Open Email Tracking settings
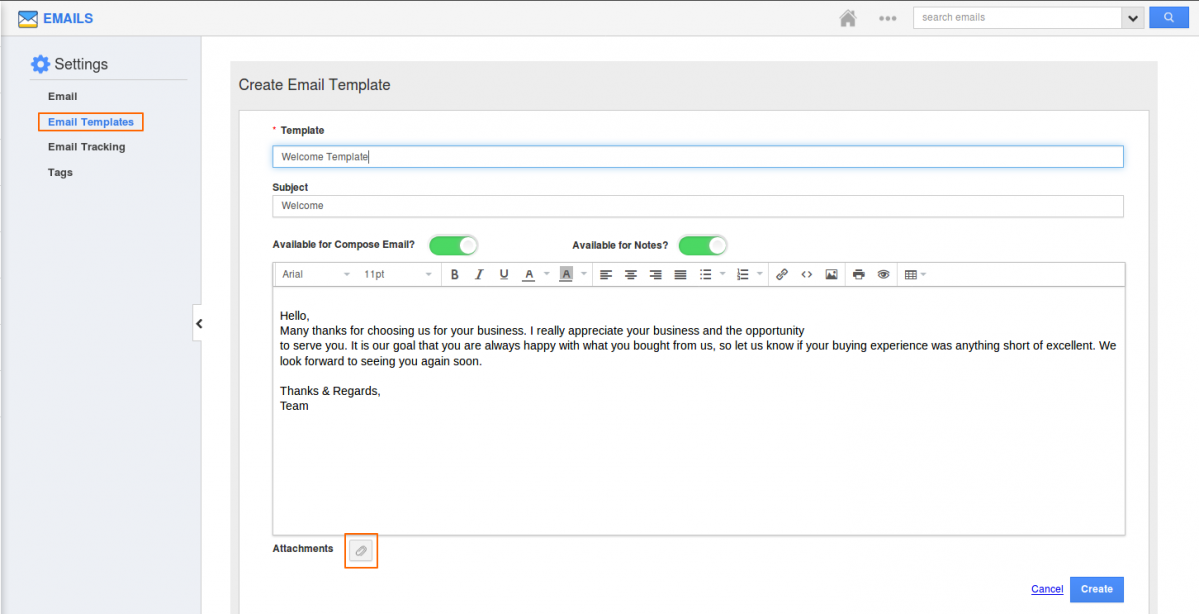The height and width of the screenshot is (614, 1199). 87,147
